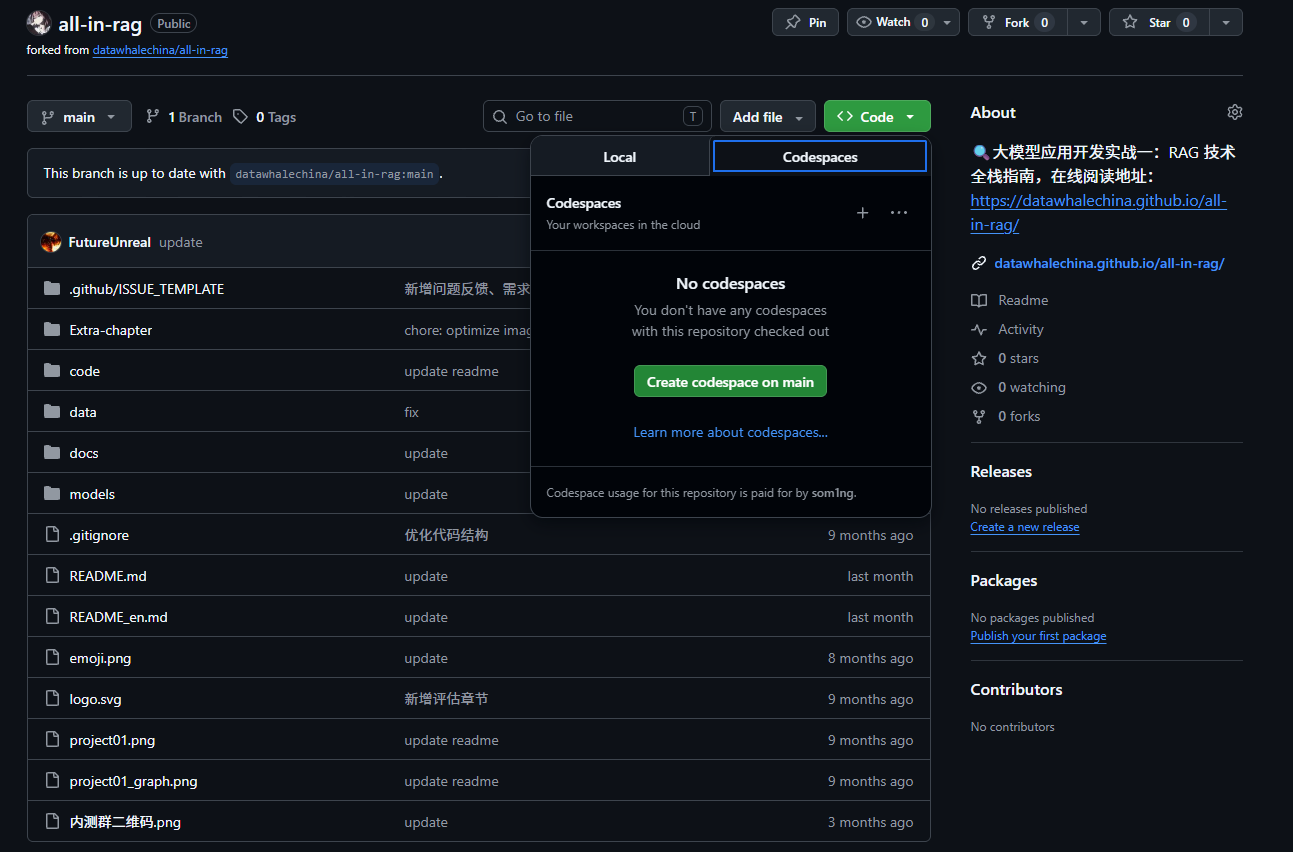The width and height of the screenshot is (1293, 852).
Task: Open the README.md file
Action: point(108,576)
